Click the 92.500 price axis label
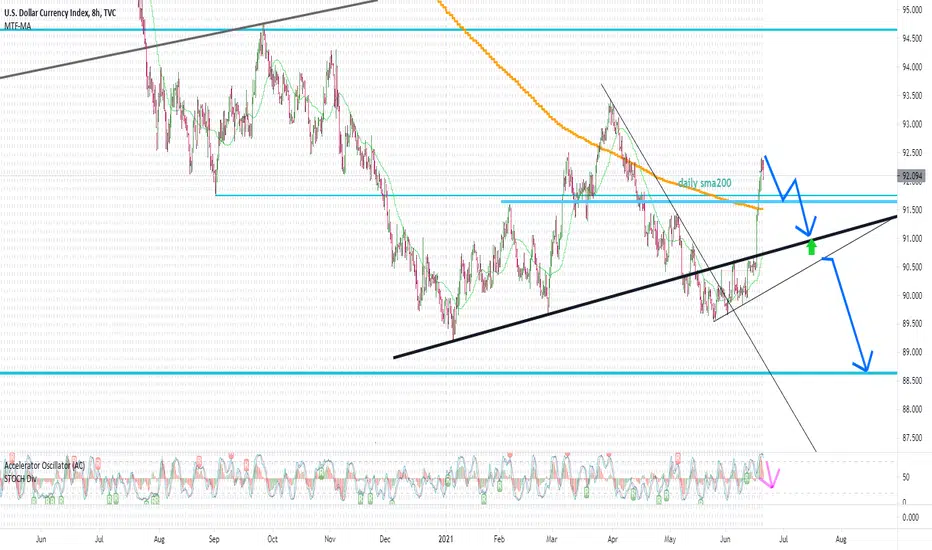Screen dimensions: 932x550 pos(912,152)
